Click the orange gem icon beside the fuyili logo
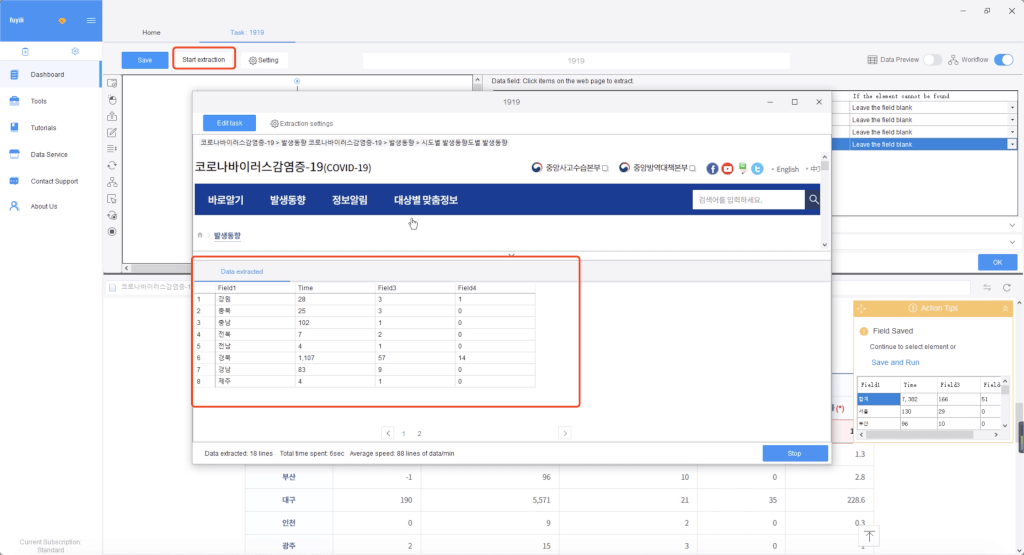This screenshot has height=555, width=1024. 62,21
